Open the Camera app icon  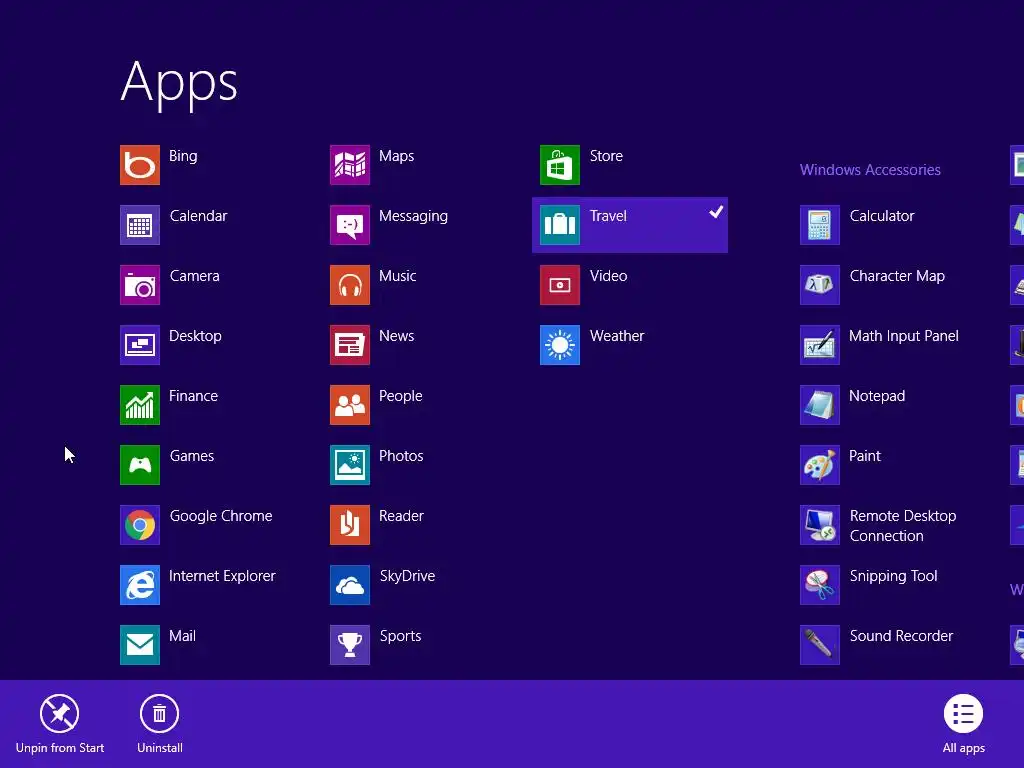pos(140,285)
